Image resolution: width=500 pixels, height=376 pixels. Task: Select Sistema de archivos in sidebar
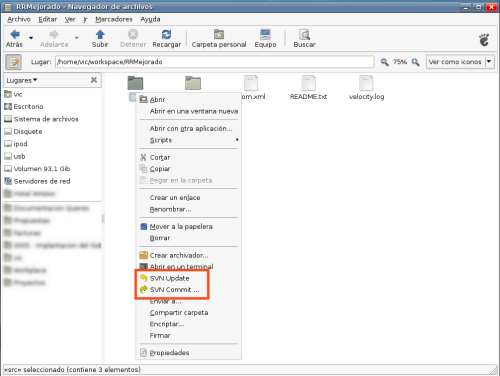coord(41,119)
